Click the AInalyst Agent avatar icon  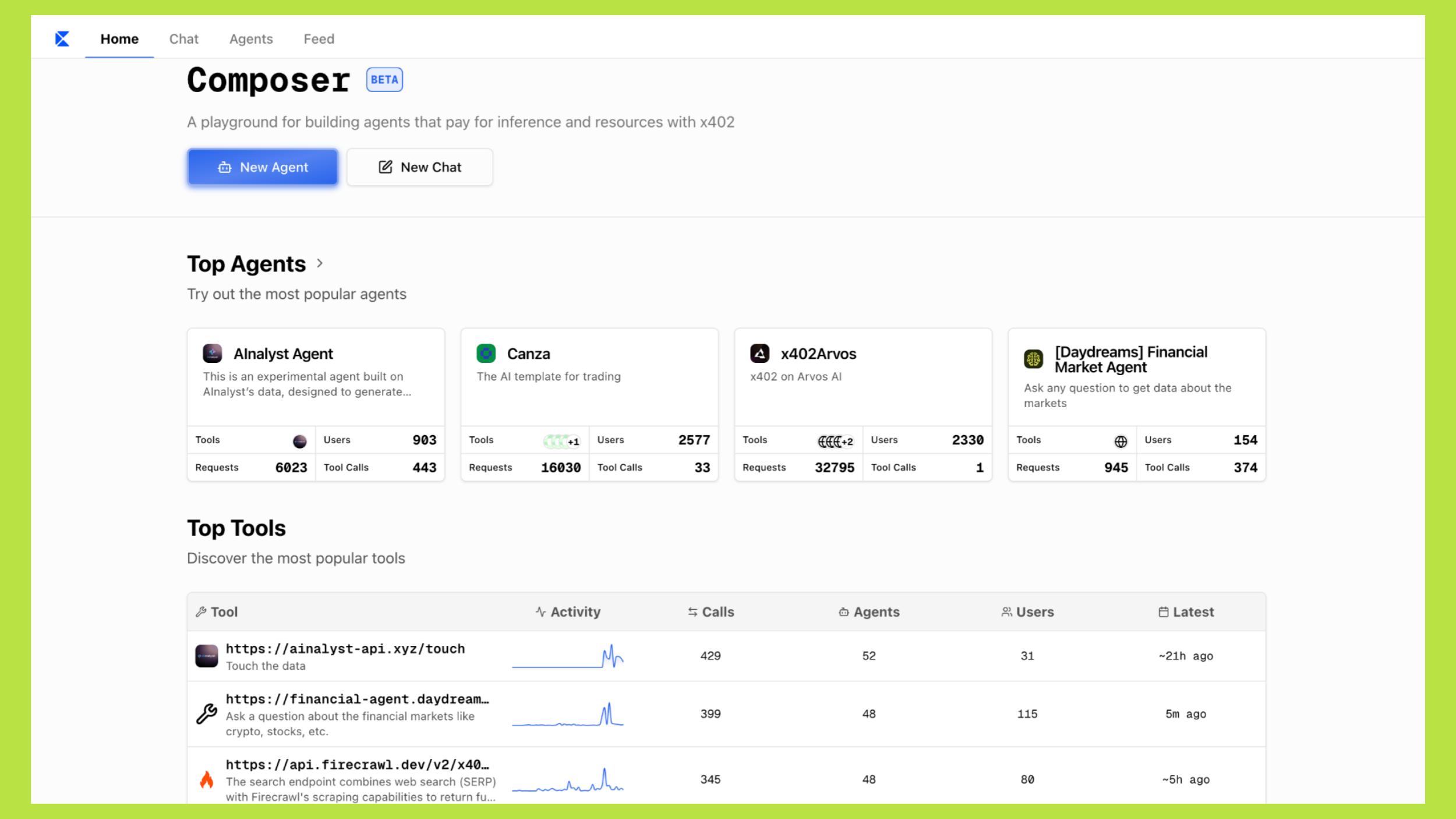point(212,353)
